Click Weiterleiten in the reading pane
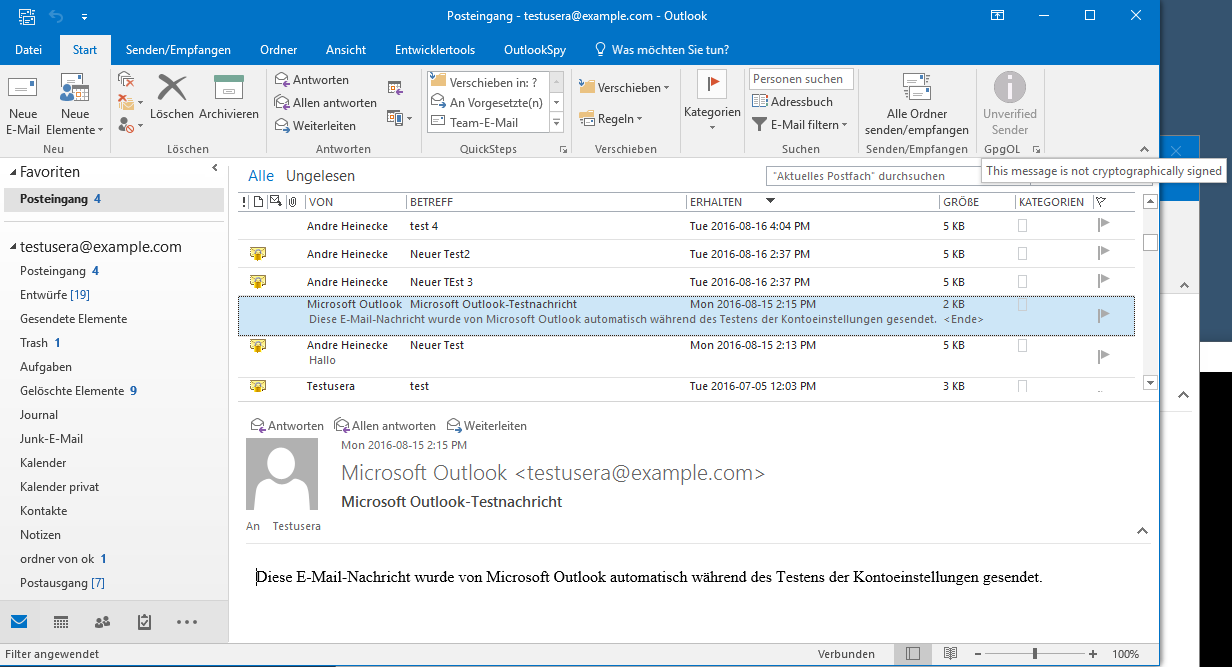 click(487, 426)
